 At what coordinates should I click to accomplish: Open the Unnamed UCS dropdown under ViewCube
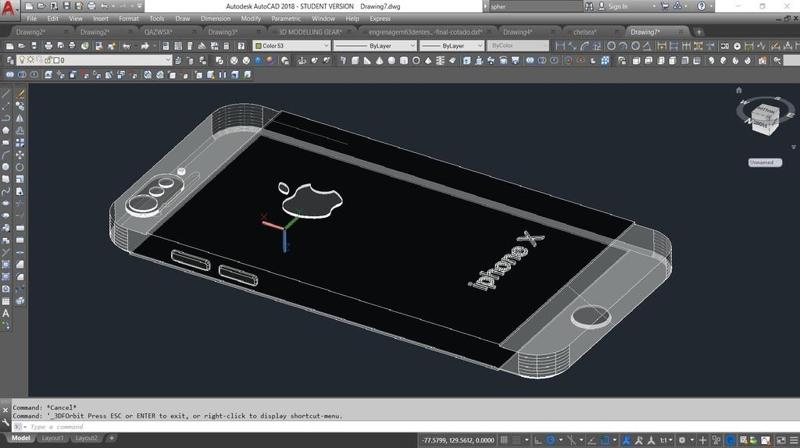click(x=765, y=163)
